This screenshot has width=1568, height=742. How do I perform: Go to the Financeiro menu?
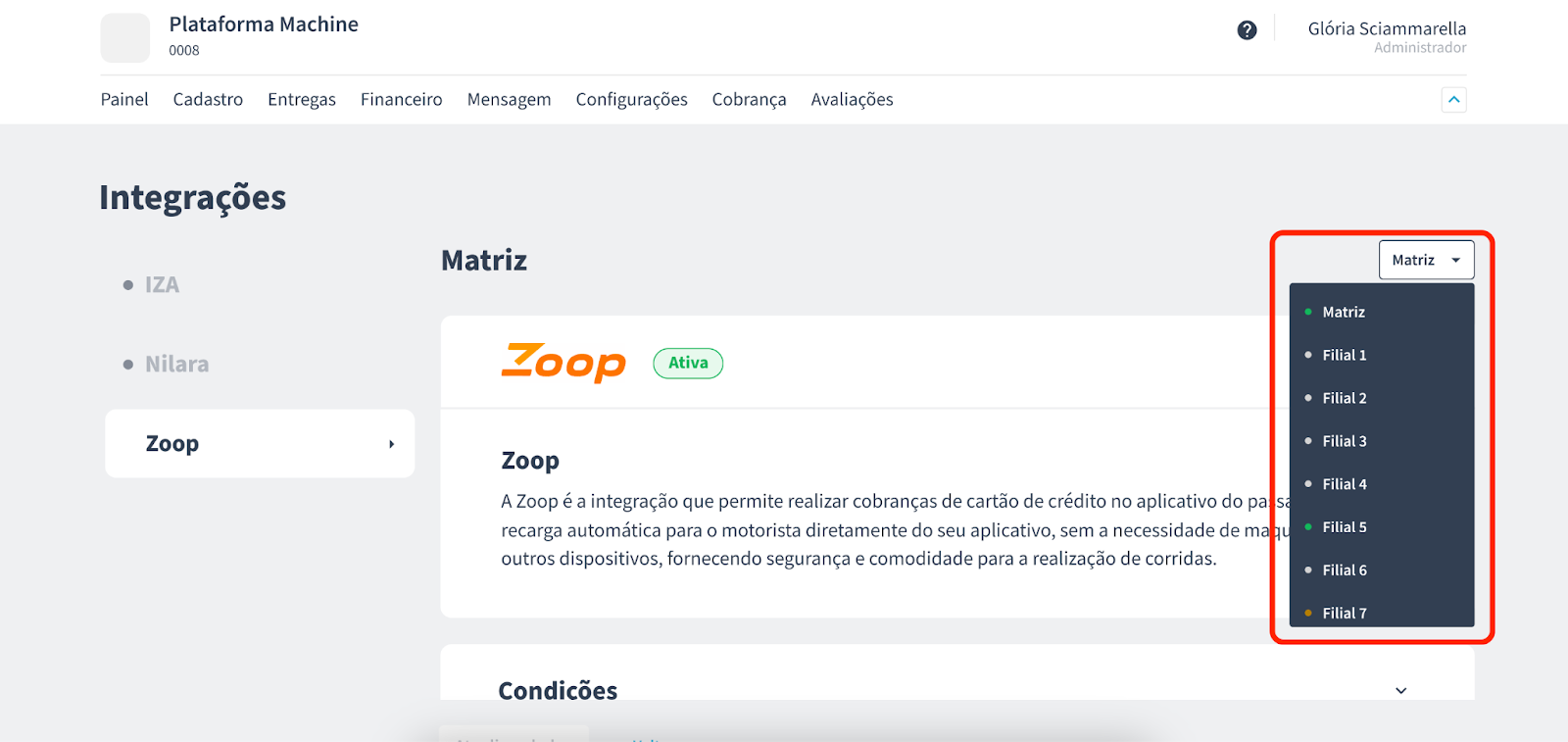[x=402, y=99]
